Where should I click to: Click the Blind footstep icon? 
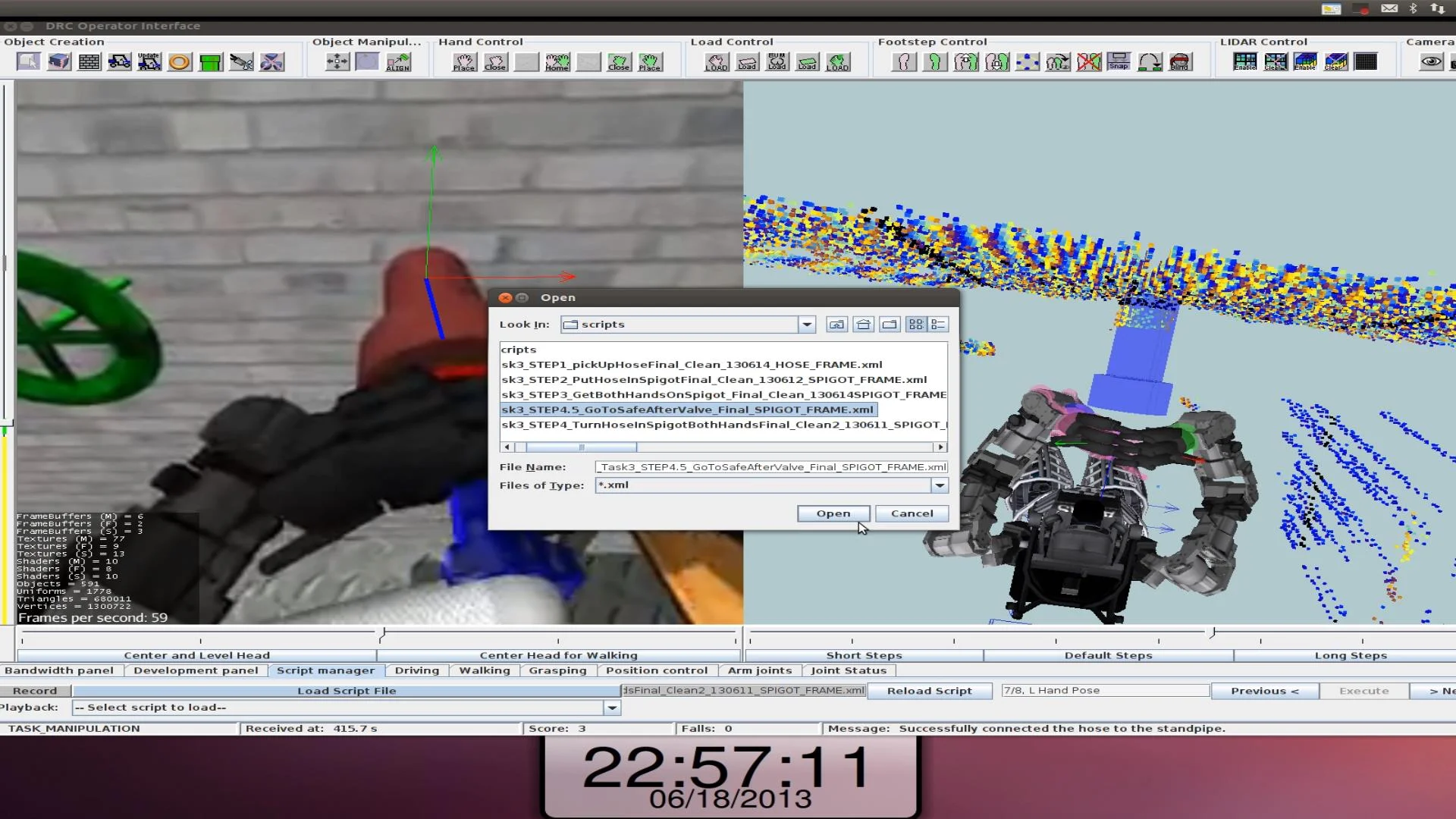[x=1180, y=62]
